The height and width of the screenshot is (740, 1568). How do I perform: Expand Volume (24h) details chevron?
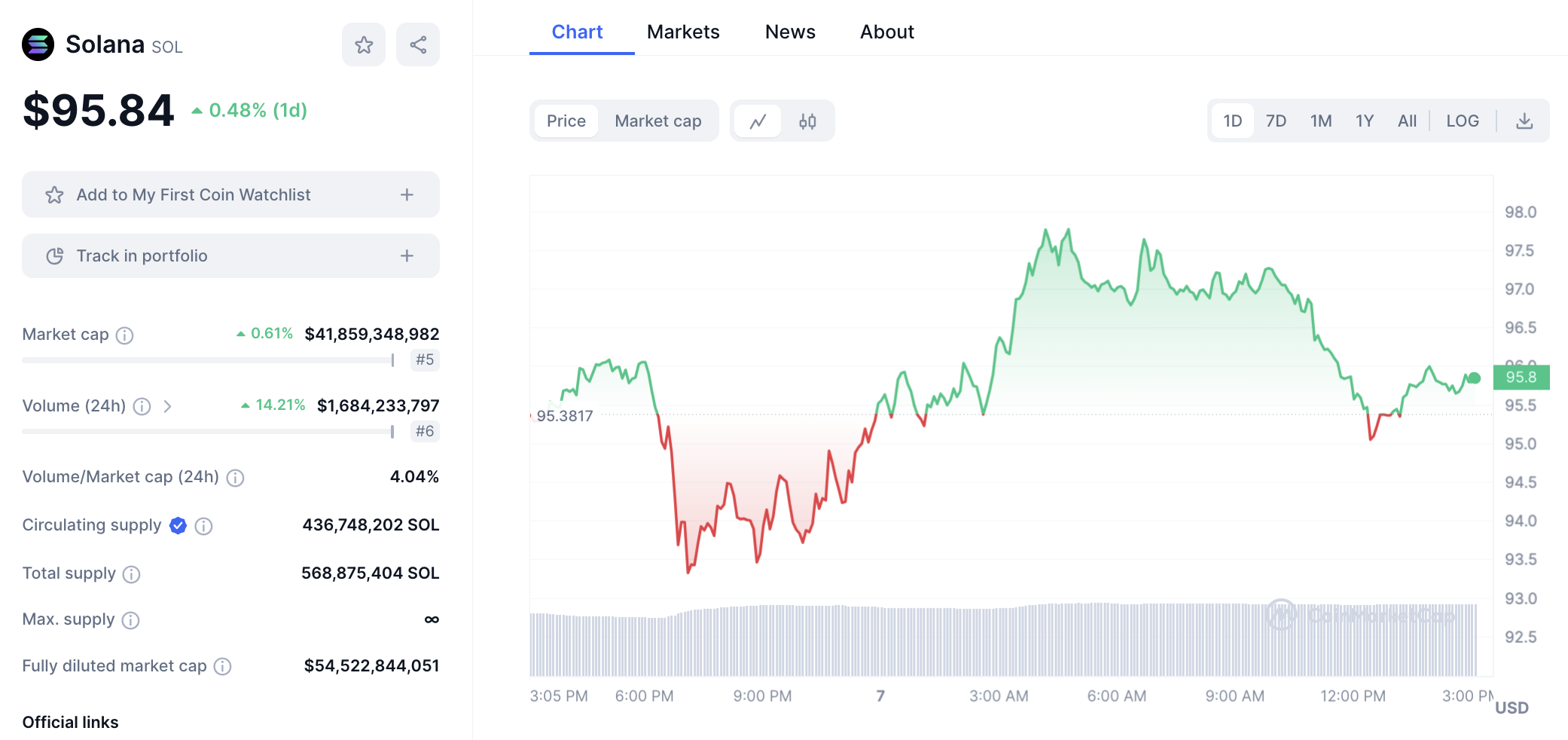pyautogui.click(x=167, y=407)
